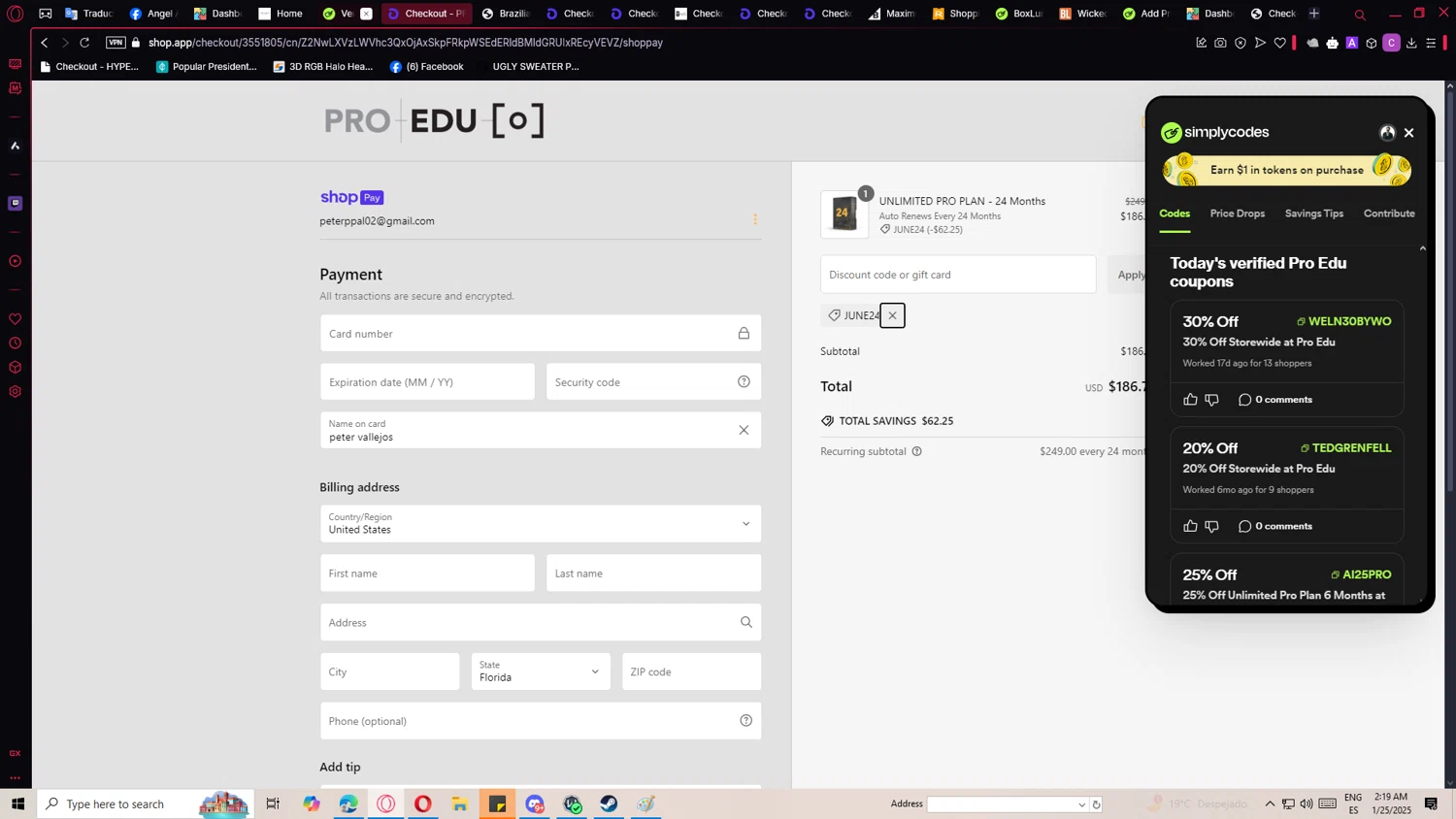The width and height of the screenshot is (1456, 819).
Task: Toggle the VPN badge in address bar
Action: 116,43
